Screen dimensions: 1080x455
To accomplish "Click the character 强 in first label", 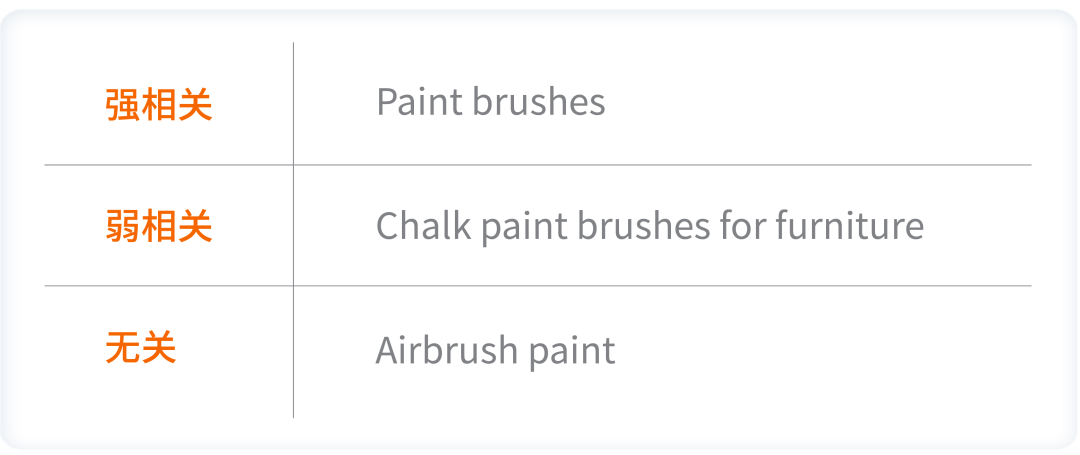I will click(123, 105).
